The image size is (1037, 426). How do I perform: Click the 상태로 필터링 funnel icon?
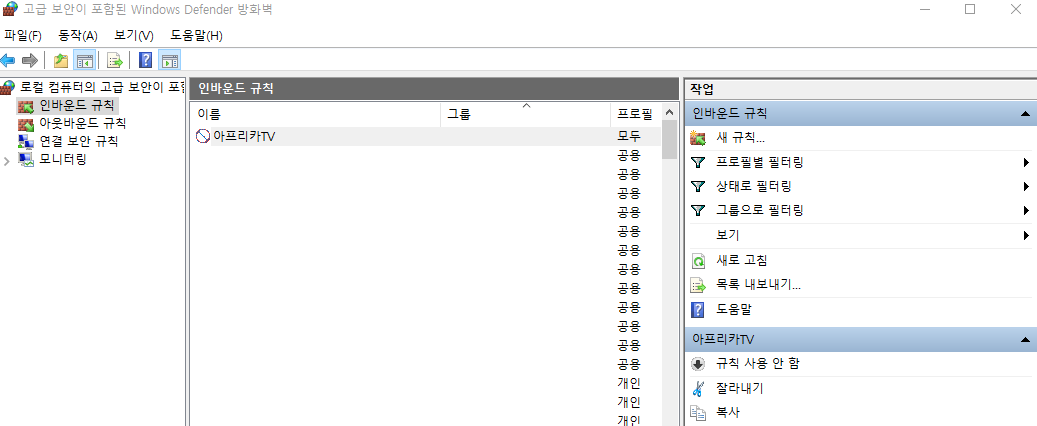(x=698, y=187)
